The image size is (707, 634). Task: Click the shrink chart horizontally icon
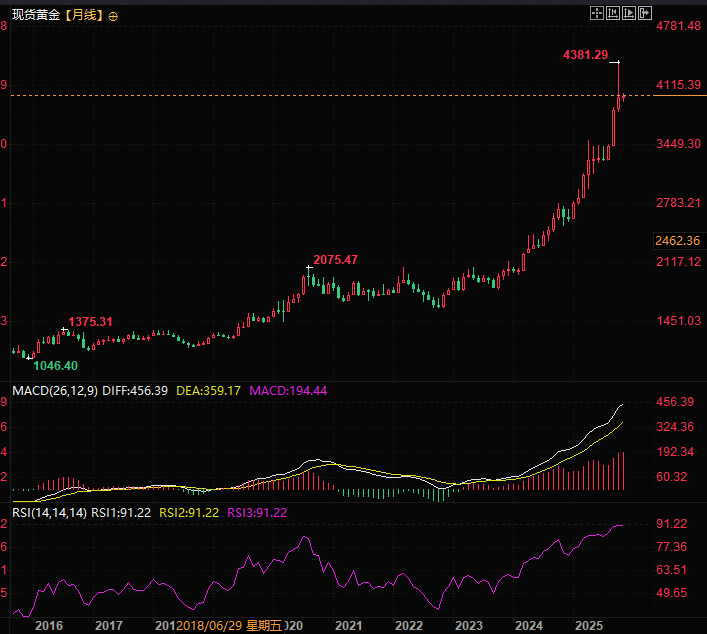pos(614,13)
